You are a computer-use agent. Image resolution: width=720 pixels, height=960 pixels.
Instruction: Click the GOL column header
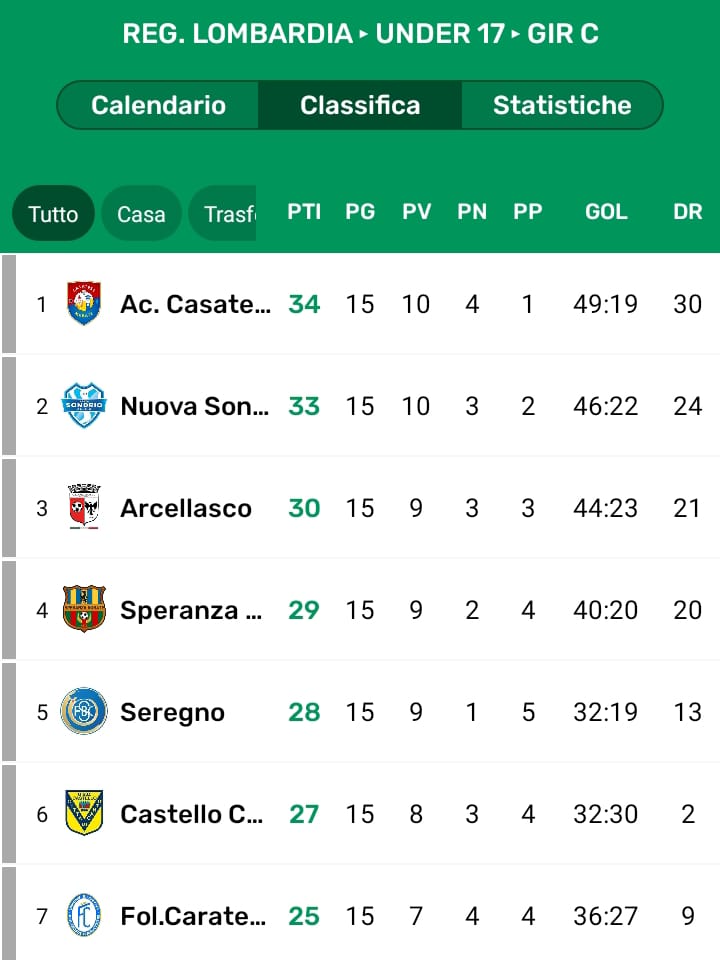[606, 212]
